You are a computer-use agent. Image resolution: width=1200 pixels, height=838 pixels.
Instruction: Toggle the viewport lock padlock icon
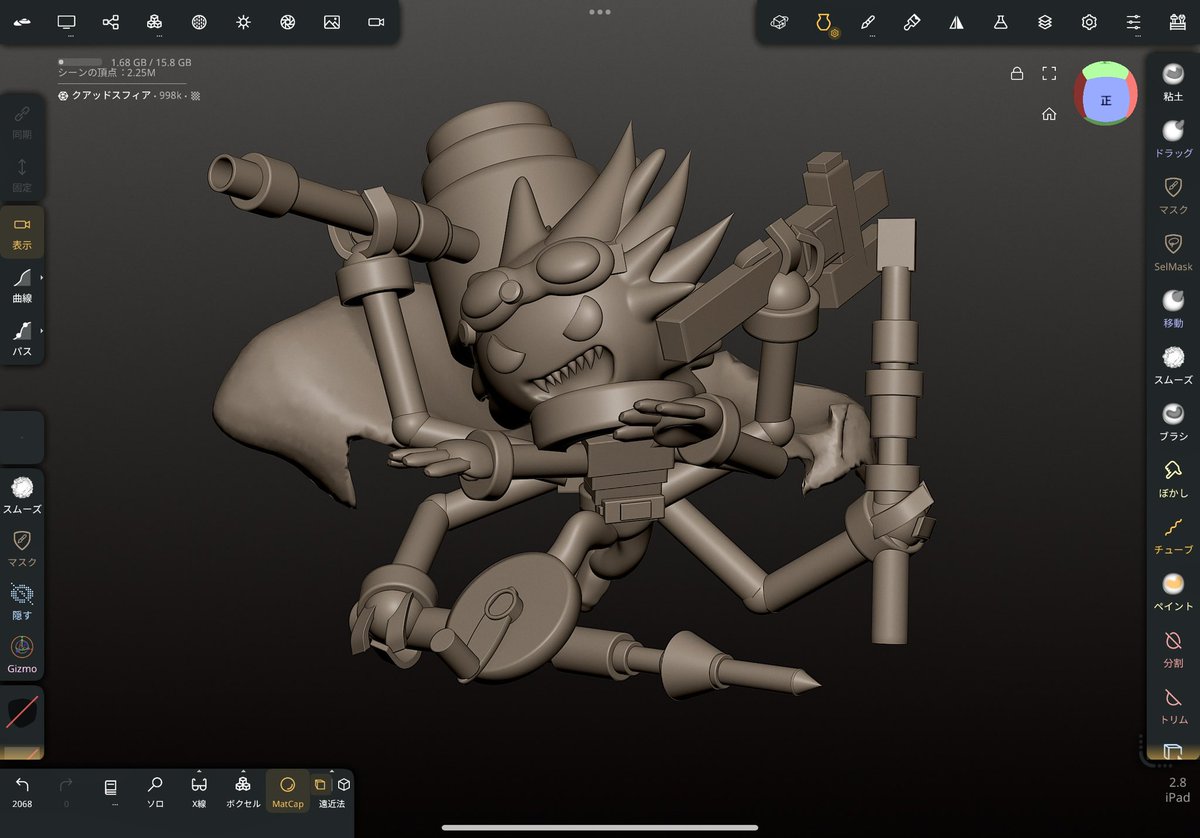(1017, 73)
